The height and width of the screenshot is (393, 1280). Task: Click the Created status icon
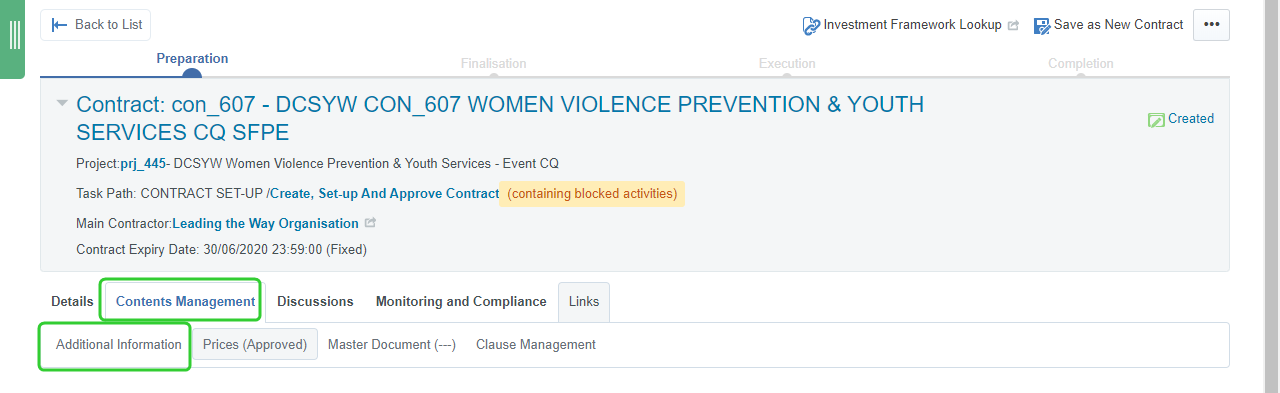[1156, 119]
